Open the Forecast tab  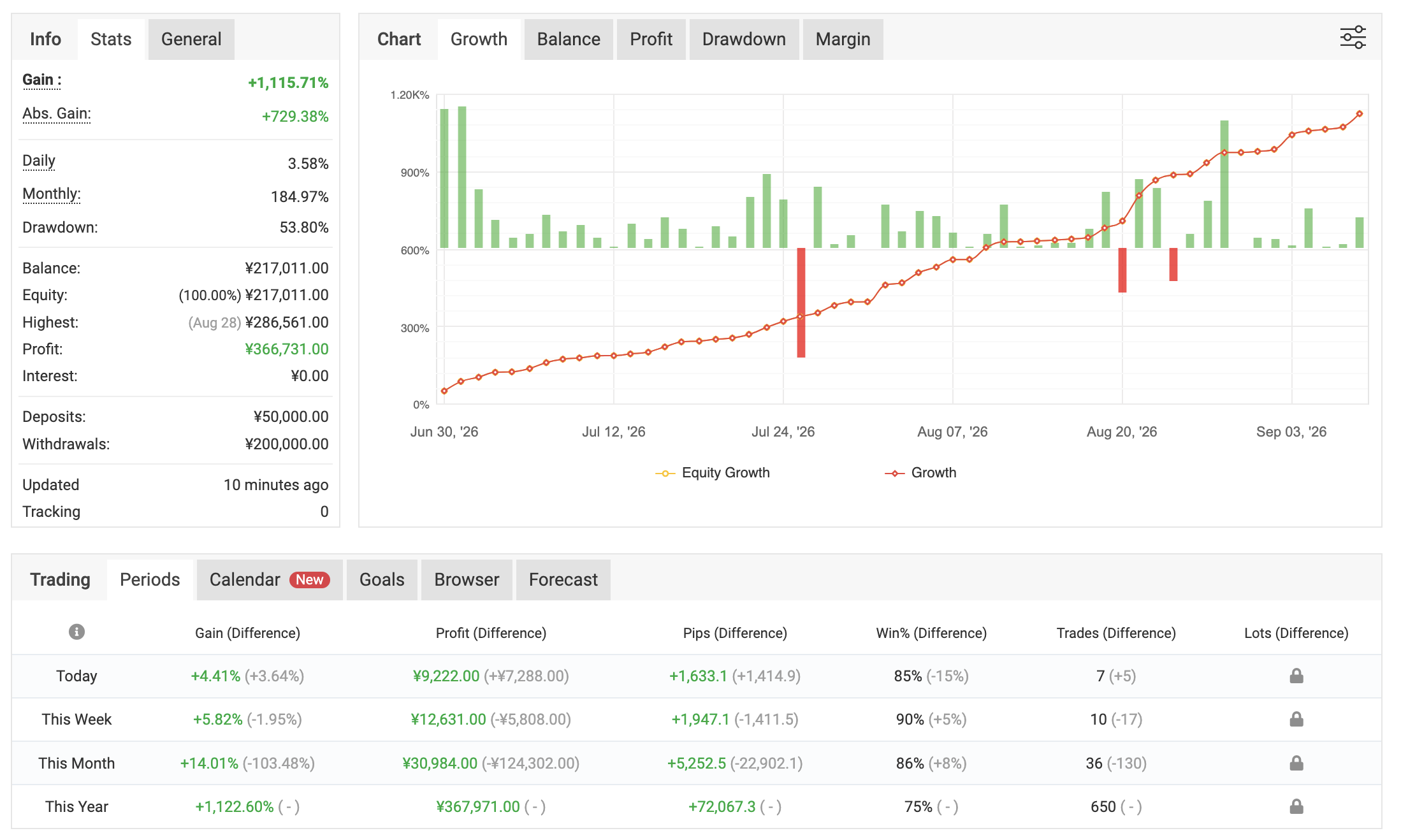click(x=563, y=580)
